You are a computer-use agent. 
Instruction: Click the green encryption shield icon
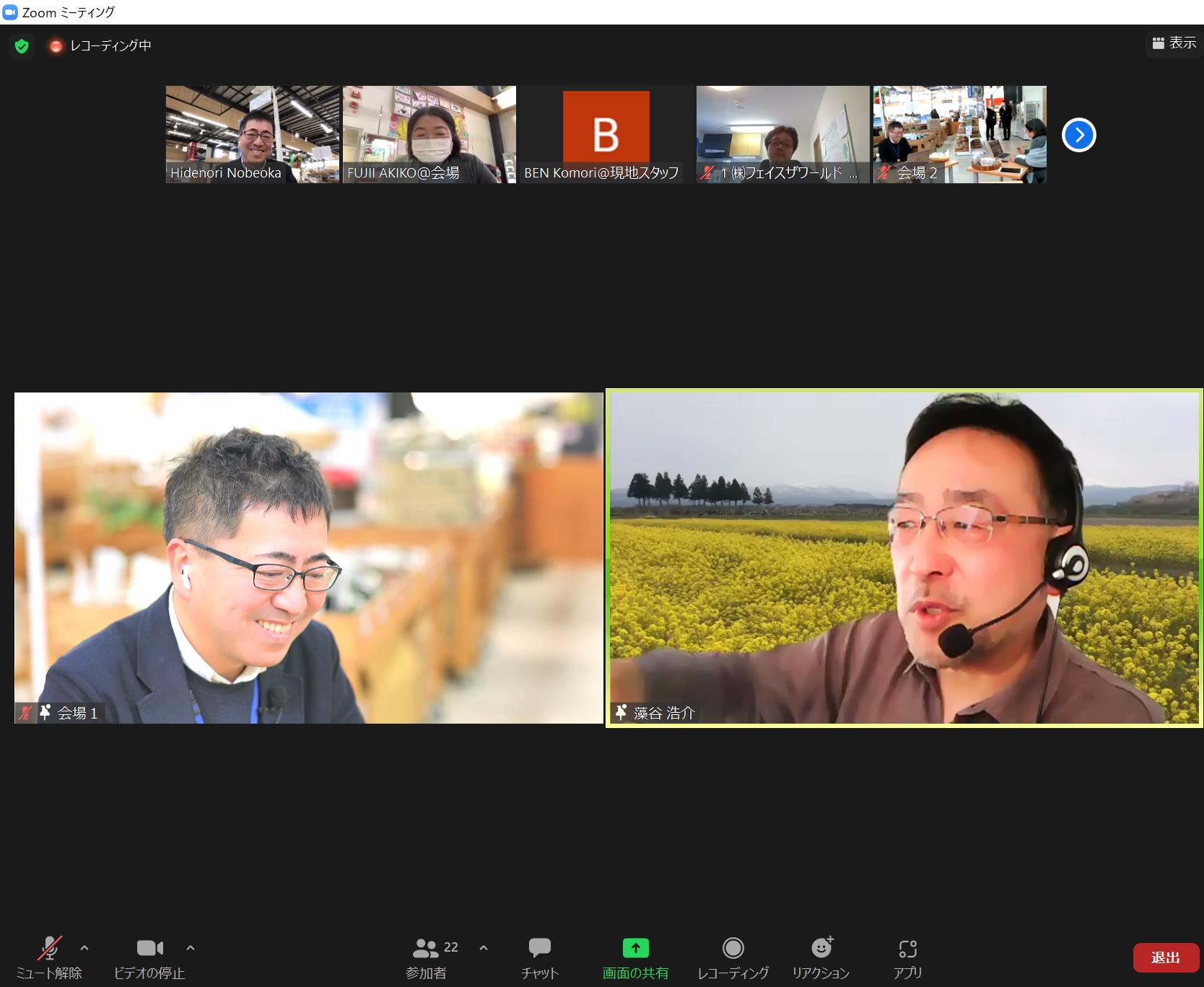pos(22,46)
